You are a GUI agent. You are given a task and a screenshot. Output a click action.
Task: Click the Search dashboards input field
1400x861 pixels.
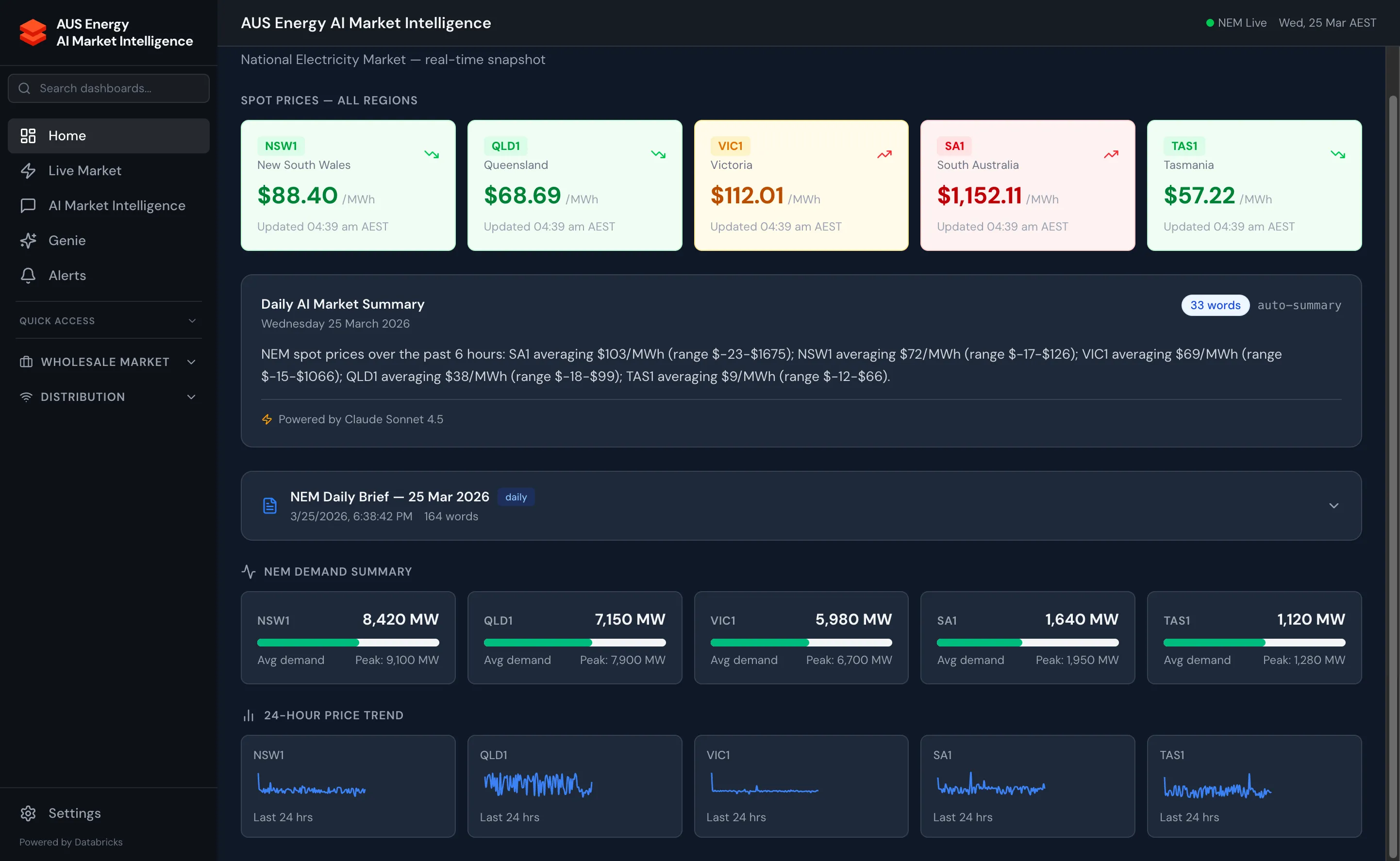click(x=108, y=88)
